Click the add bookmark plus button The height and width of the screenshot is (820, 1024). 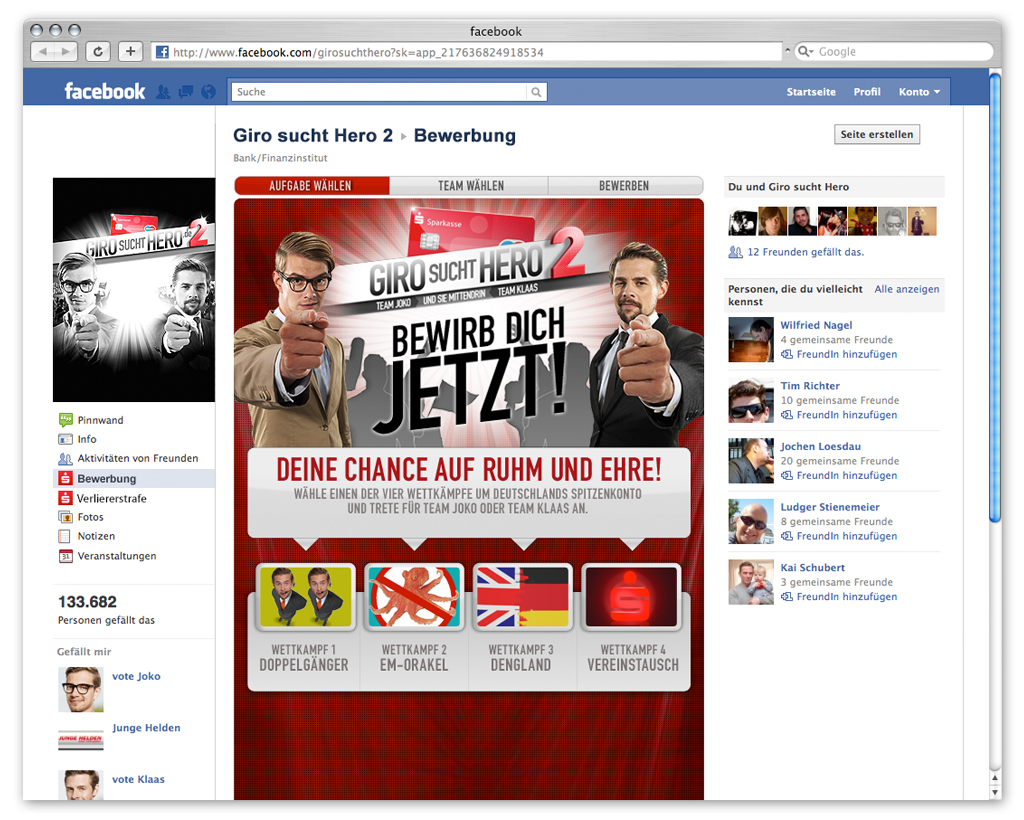[131, 52]
